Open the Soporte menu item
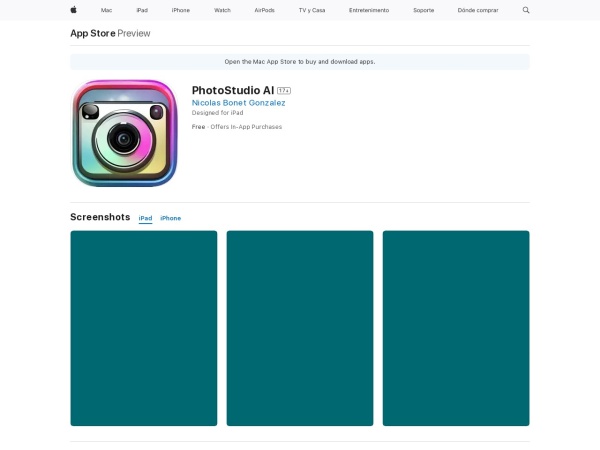Screen dimensions: 600x450 coord(423,10)
